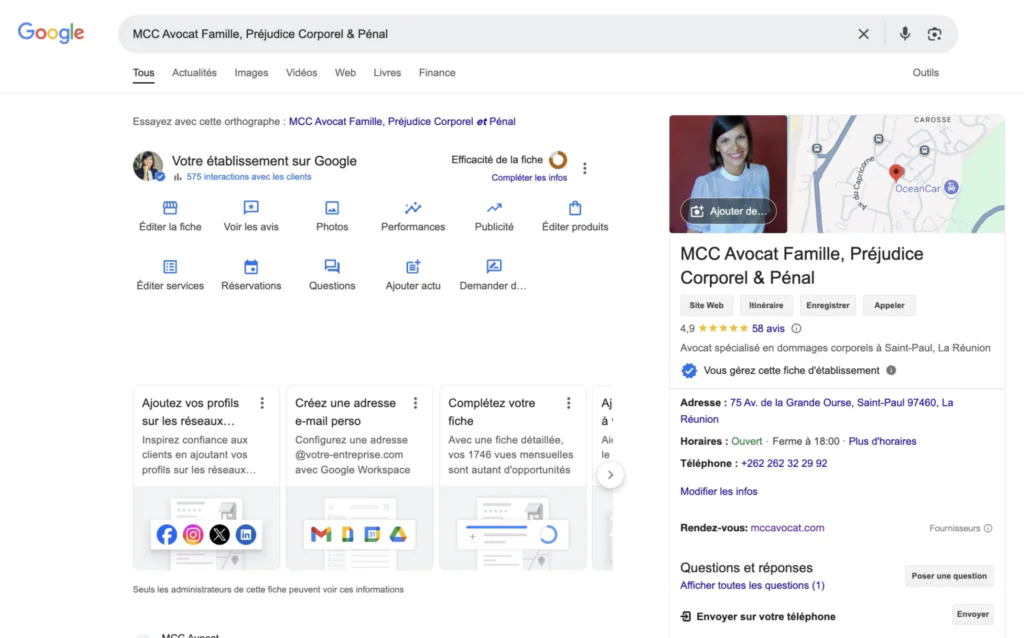This screenshot has height=638, width=1024.
Task: Click Plus d'horaires link
Action: [x=882, y=441]
